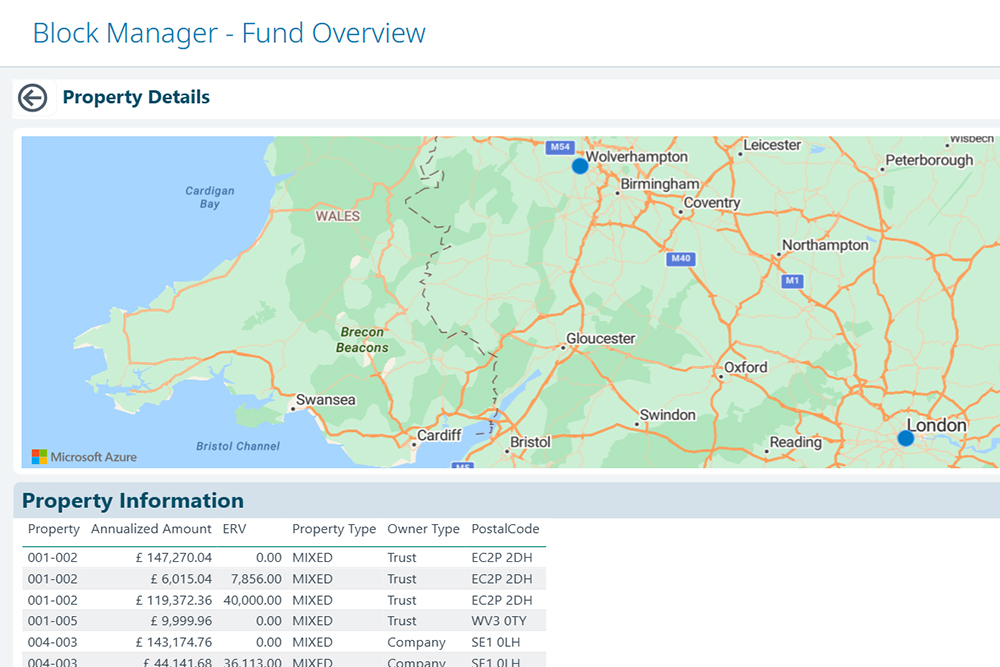Sort by the PostalCode column header
1000x667 pixels.
point(505,529)
